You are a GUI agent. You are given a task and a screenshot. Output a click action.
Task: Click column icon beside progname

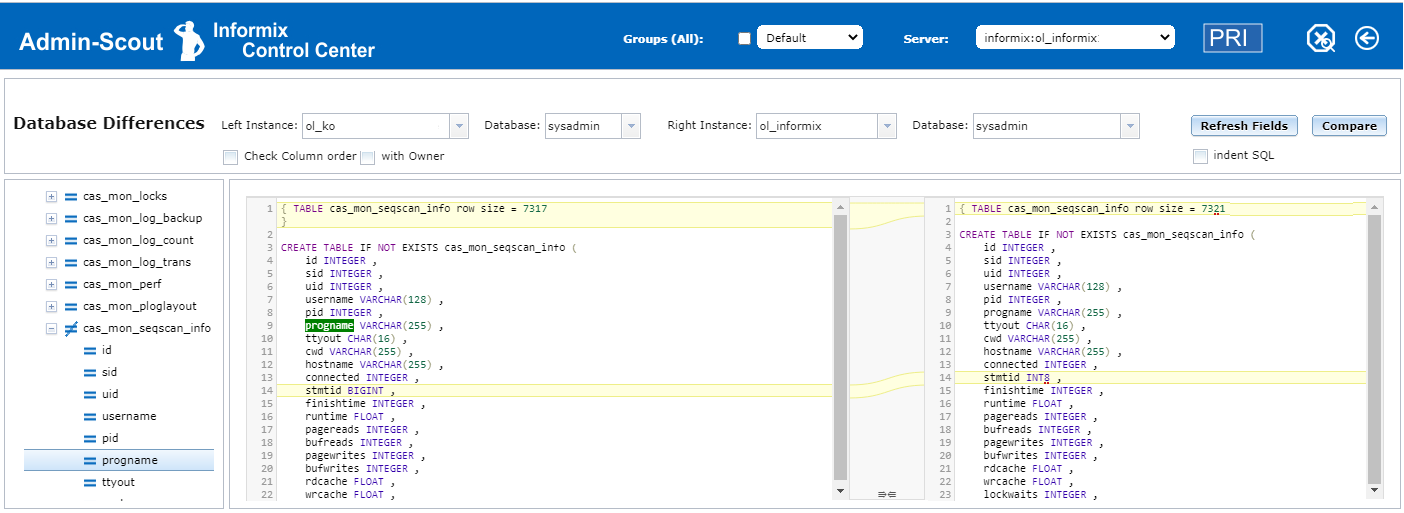[x=90, y=460]
